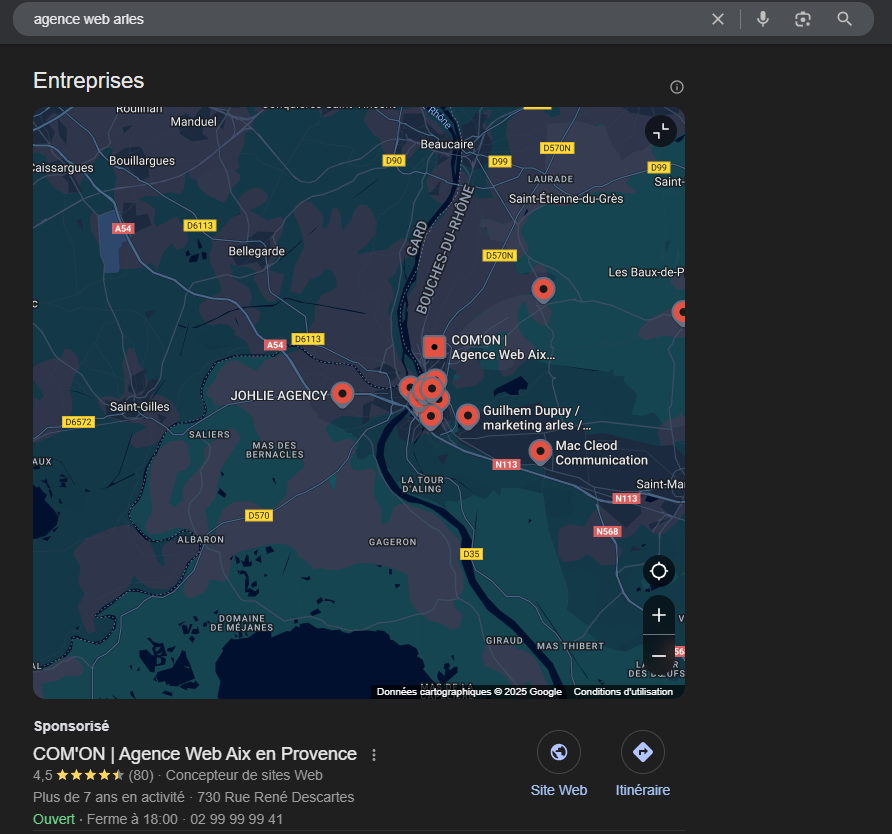
Task: Click the Bouillargues town label on map
Action: tap(142, 161)
